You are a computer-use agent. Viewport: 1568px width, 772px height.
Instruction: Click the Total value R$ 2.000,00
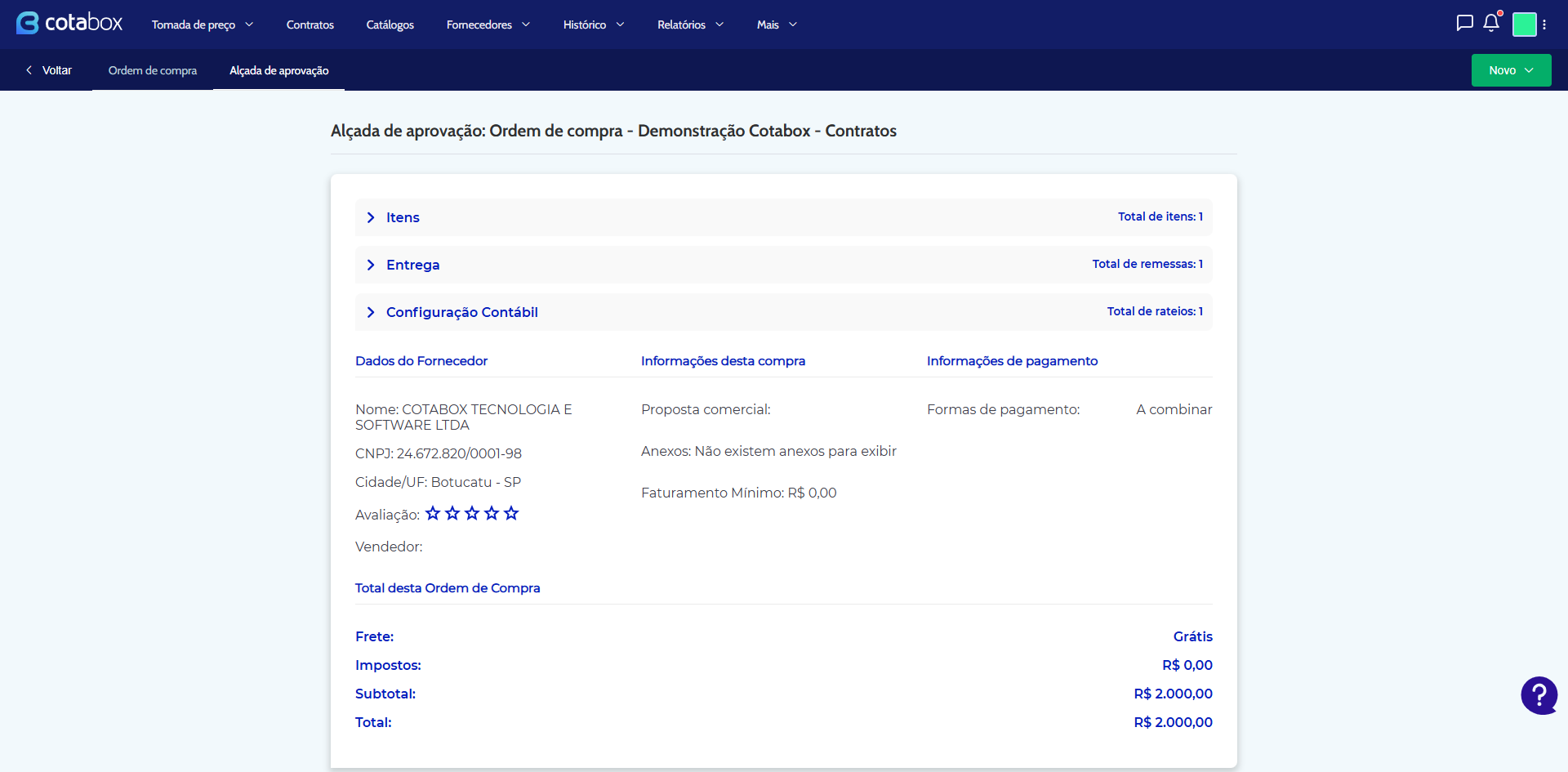(x=1173, y=722)
